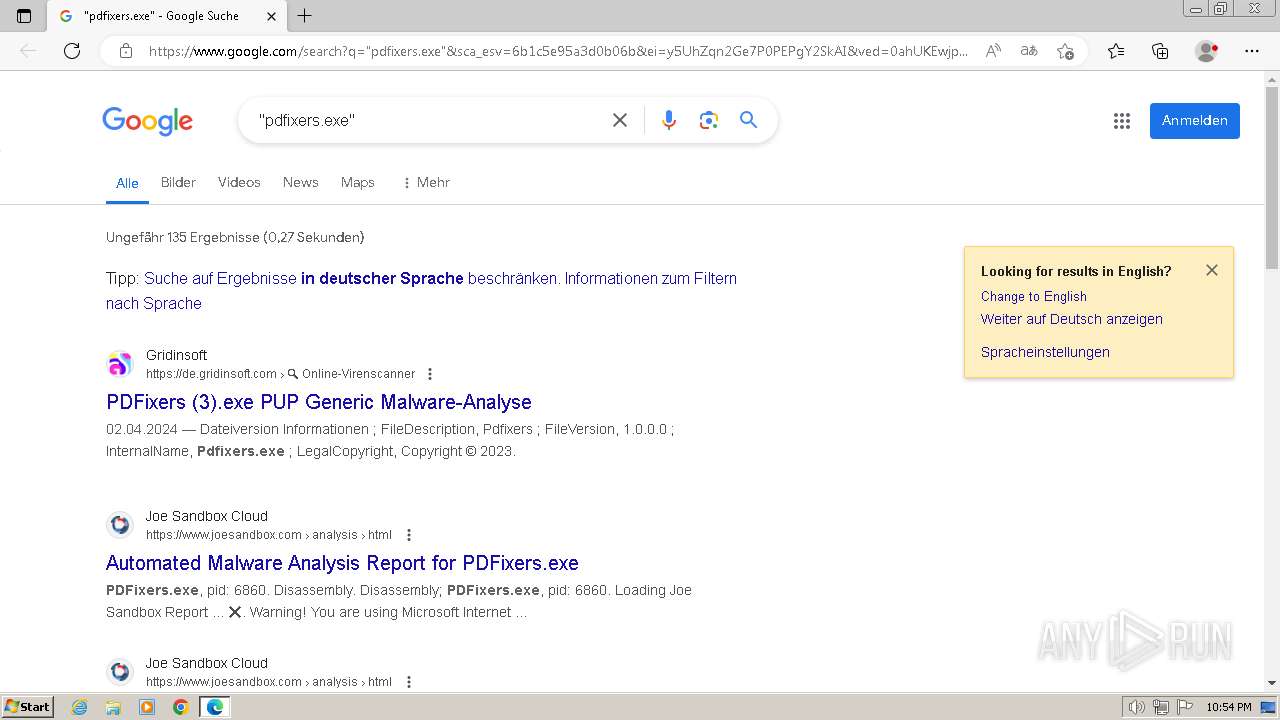Viewport: 1280px width, 720px height.
Task: Click the address bar URL
Action: [558, 51]
